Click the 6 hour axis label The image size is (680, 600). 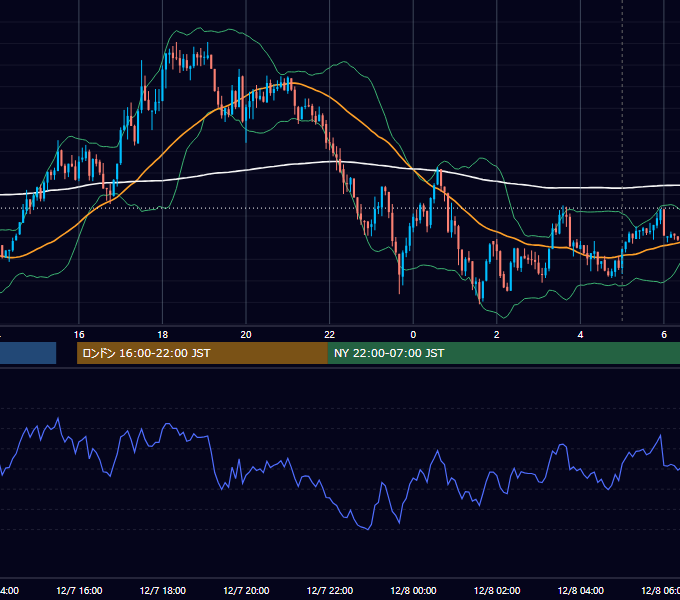pos(664,335)
